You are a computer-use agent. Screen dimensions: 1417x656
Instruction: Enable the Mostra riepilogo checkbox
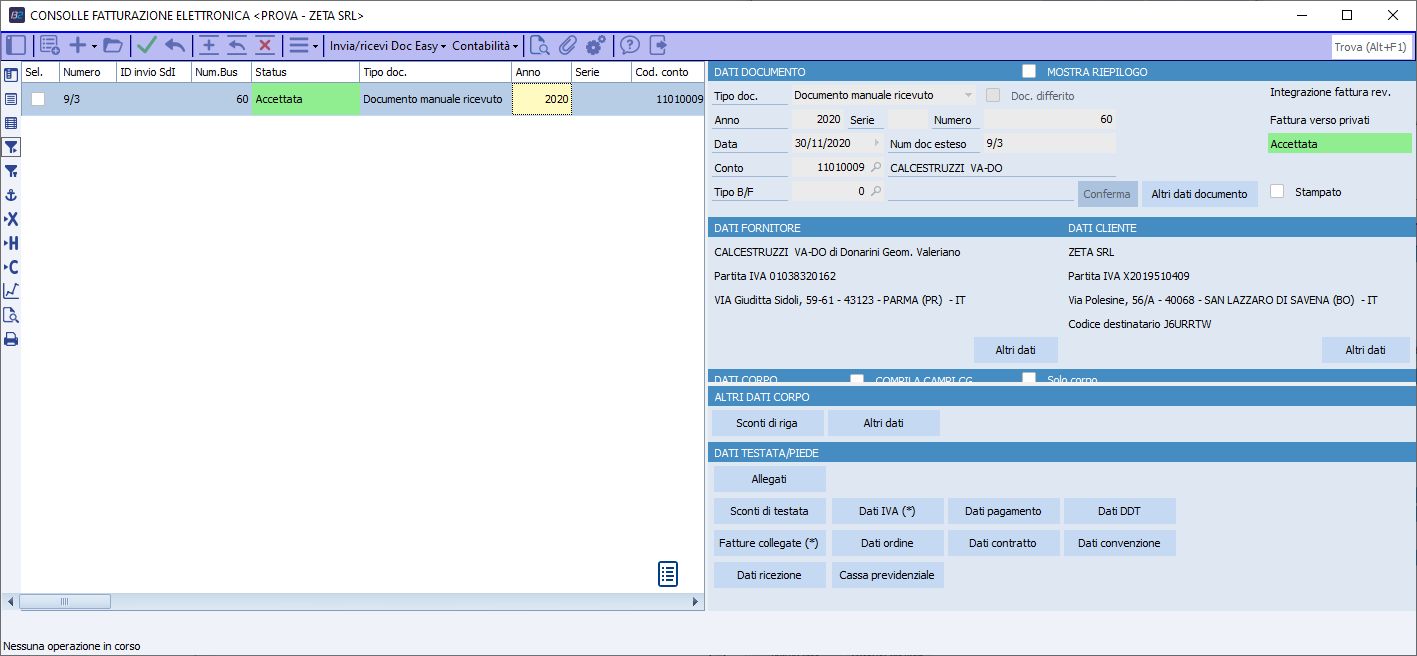coord(1029,71)
